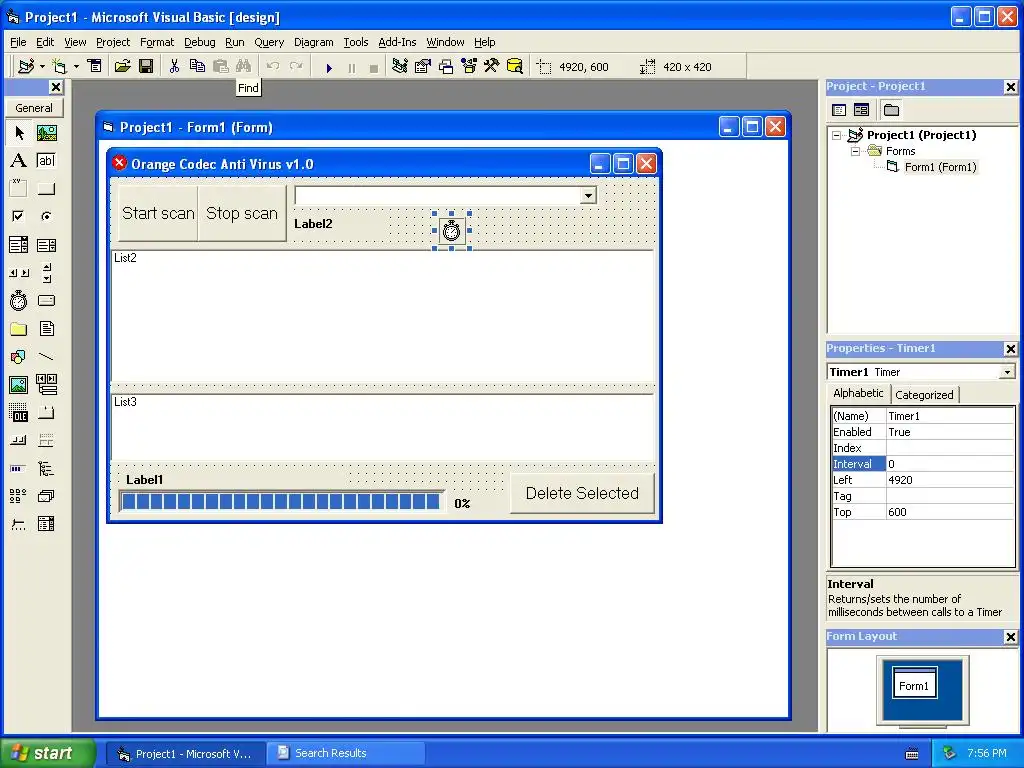
Task: Click the Open Project toolbar icon
Action: tap(122, 66)
